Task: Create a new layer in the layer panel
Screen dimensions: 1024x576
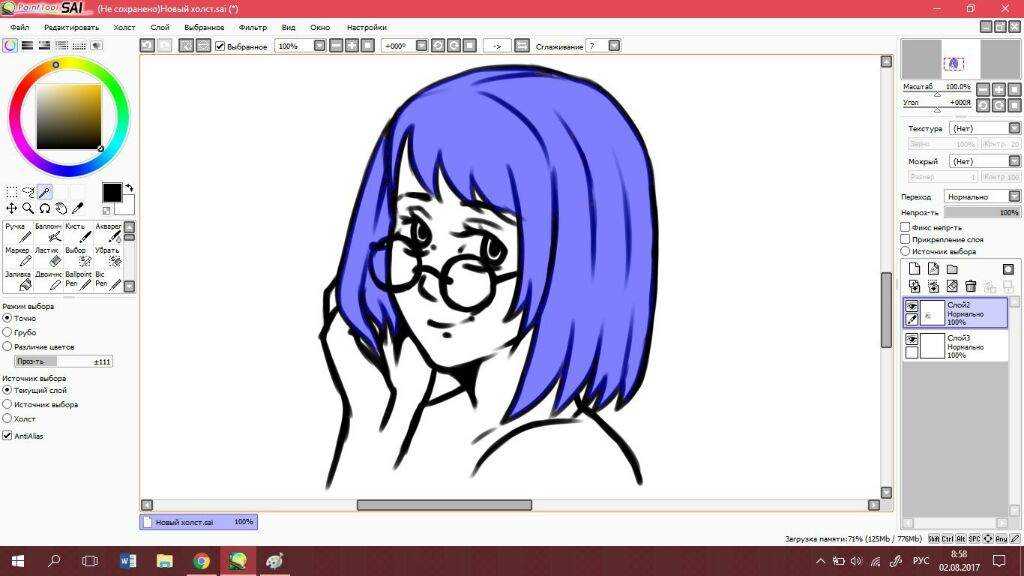Action: pyautogui.click(x=914, y=269)
